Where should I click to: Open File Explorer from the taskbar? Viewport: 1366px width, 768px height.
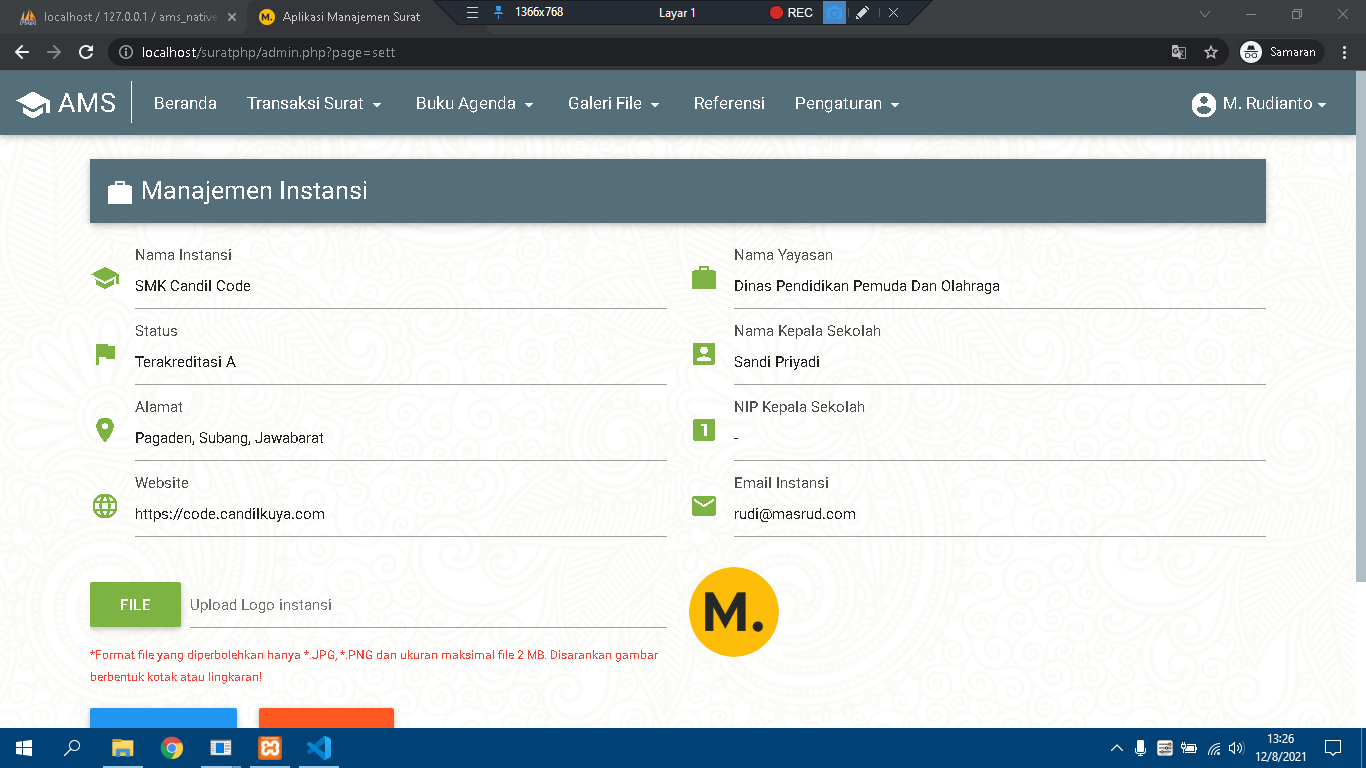click(x=122, y=748)
